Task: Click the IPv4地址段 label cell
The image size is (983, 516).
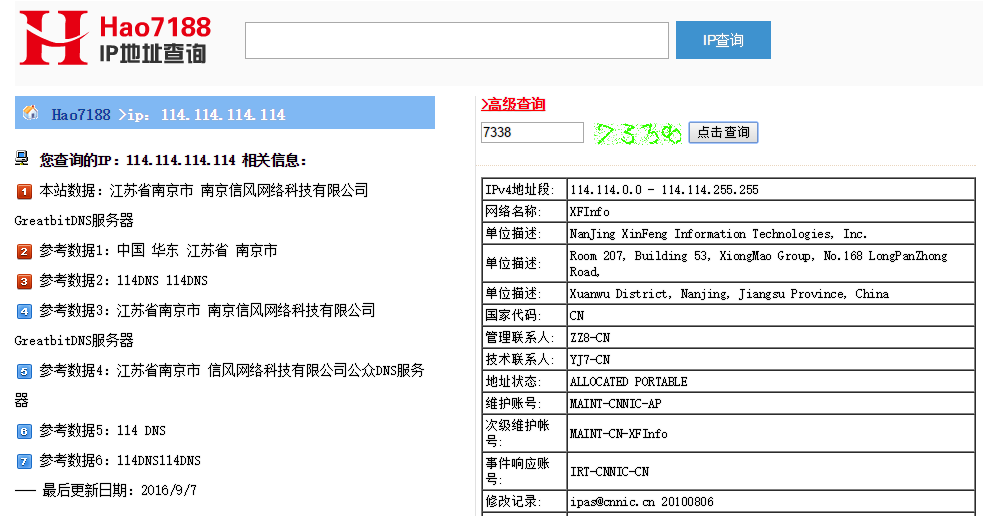Action: pos(524,189)
